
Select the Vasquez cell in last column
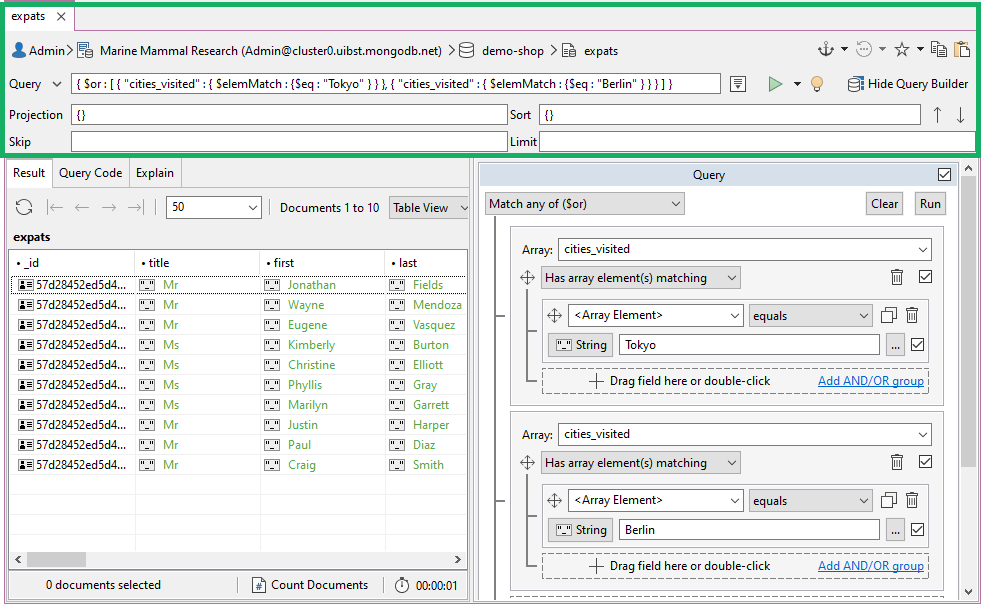(x=426, y=325)
